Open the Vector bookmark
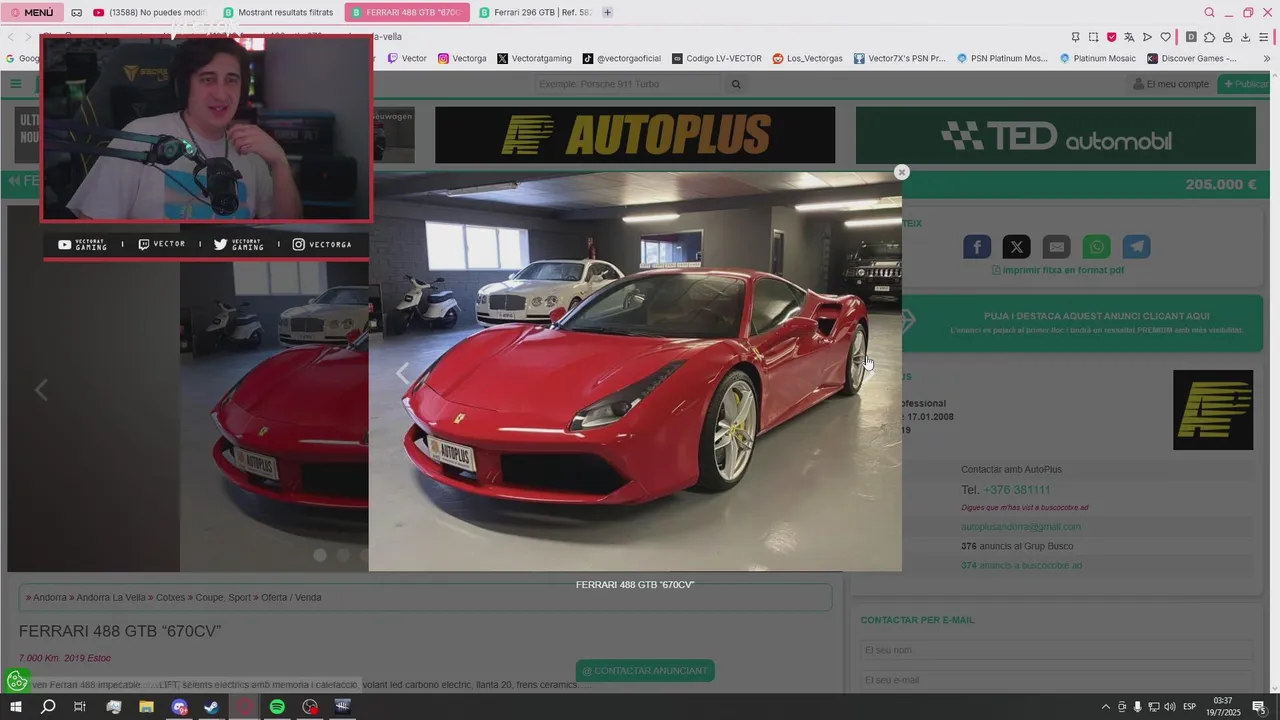This screenshot has width=1280, height=720. tap(407, 58)
